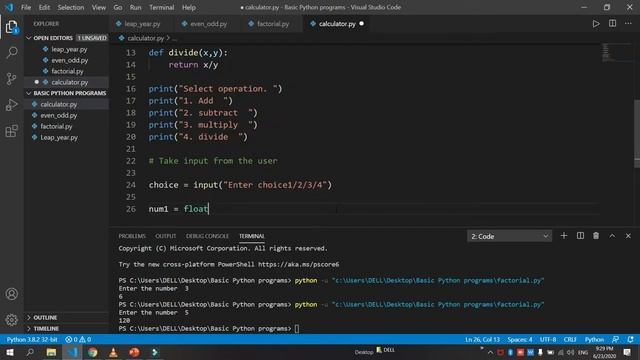The height and width of the screenshot is (360, 640).
Task: Kill the terminal with the trash icon
Action: [x=596, y=236]
